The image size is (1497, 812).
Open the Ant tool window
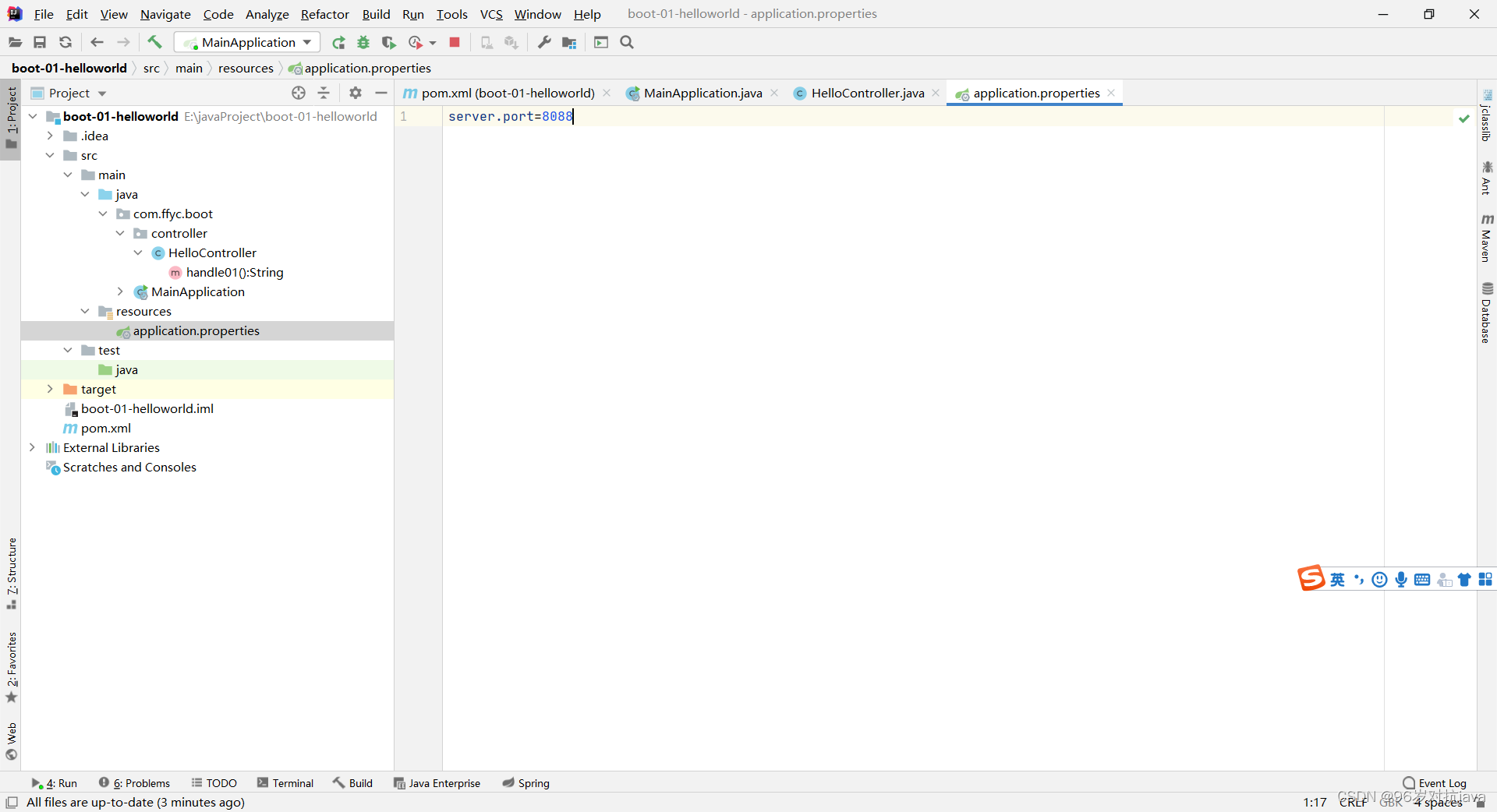(x=1487, y=178)
